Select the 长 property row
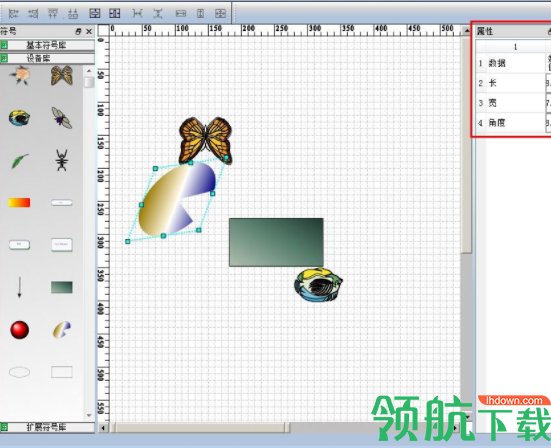This screenshot has width=551, height=448. click(513, 83)
